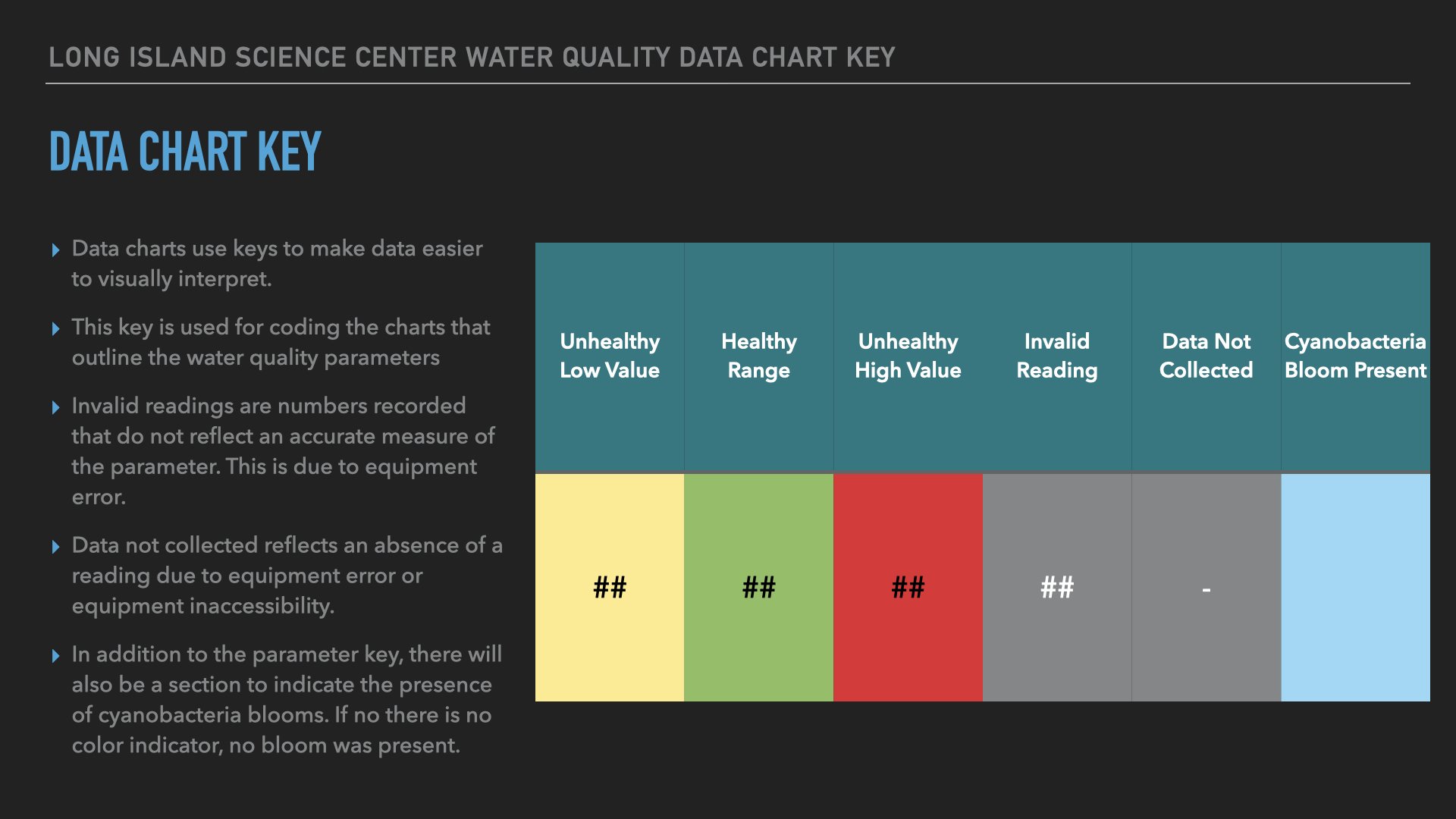Screen dimensions: 1456x819
Task: Click the "Unhealthy High Value" header cell
Action: [908, 356]
